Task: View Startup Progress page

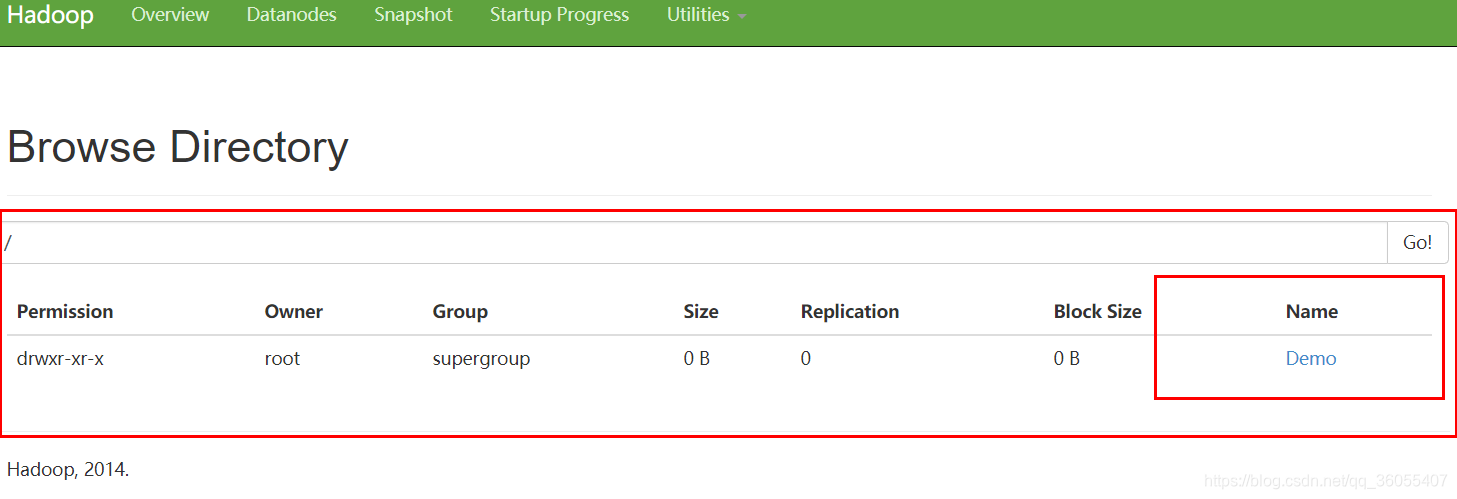Action: click(559, 15)
